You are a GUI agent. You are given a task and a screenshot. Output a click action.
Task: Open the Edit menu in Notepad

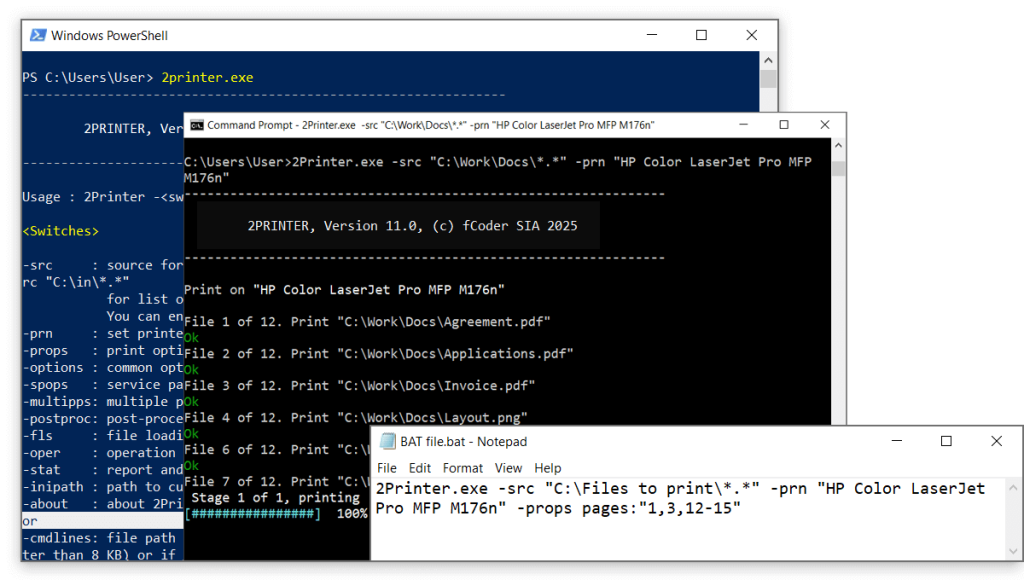(x=419, y=467)
